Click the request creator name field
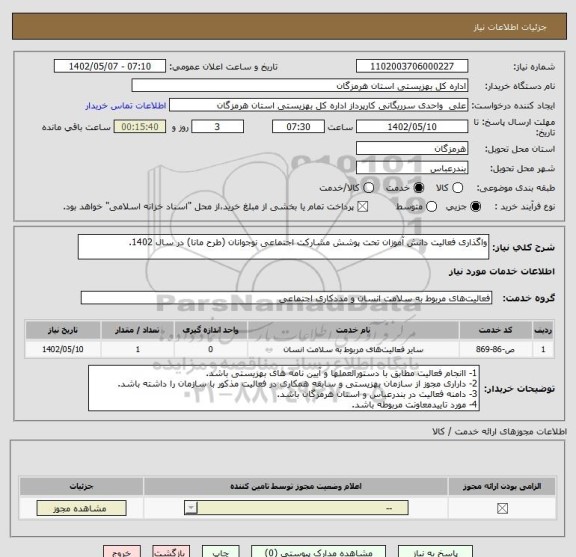Screen dimensions: 576x557 (318, 105)
